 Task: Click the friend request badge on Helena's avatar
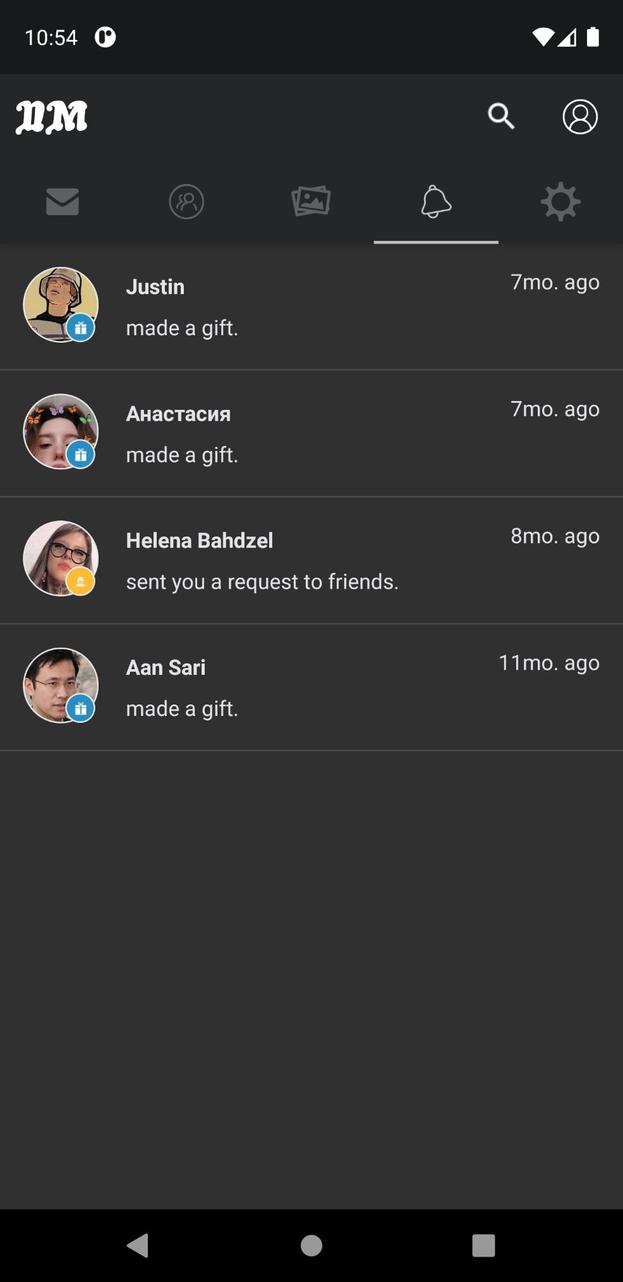[x=80, y=580]
